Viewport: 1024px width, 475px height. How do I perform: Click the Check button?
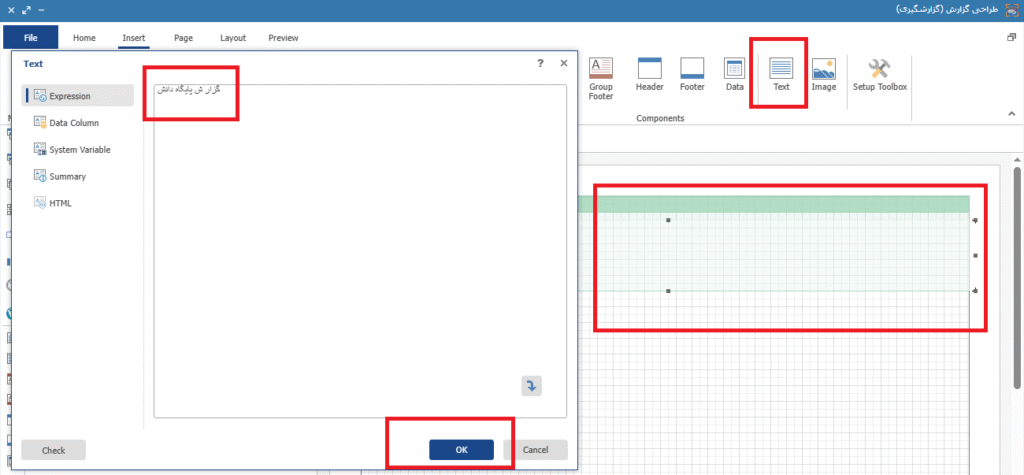(x=53, y=450)
